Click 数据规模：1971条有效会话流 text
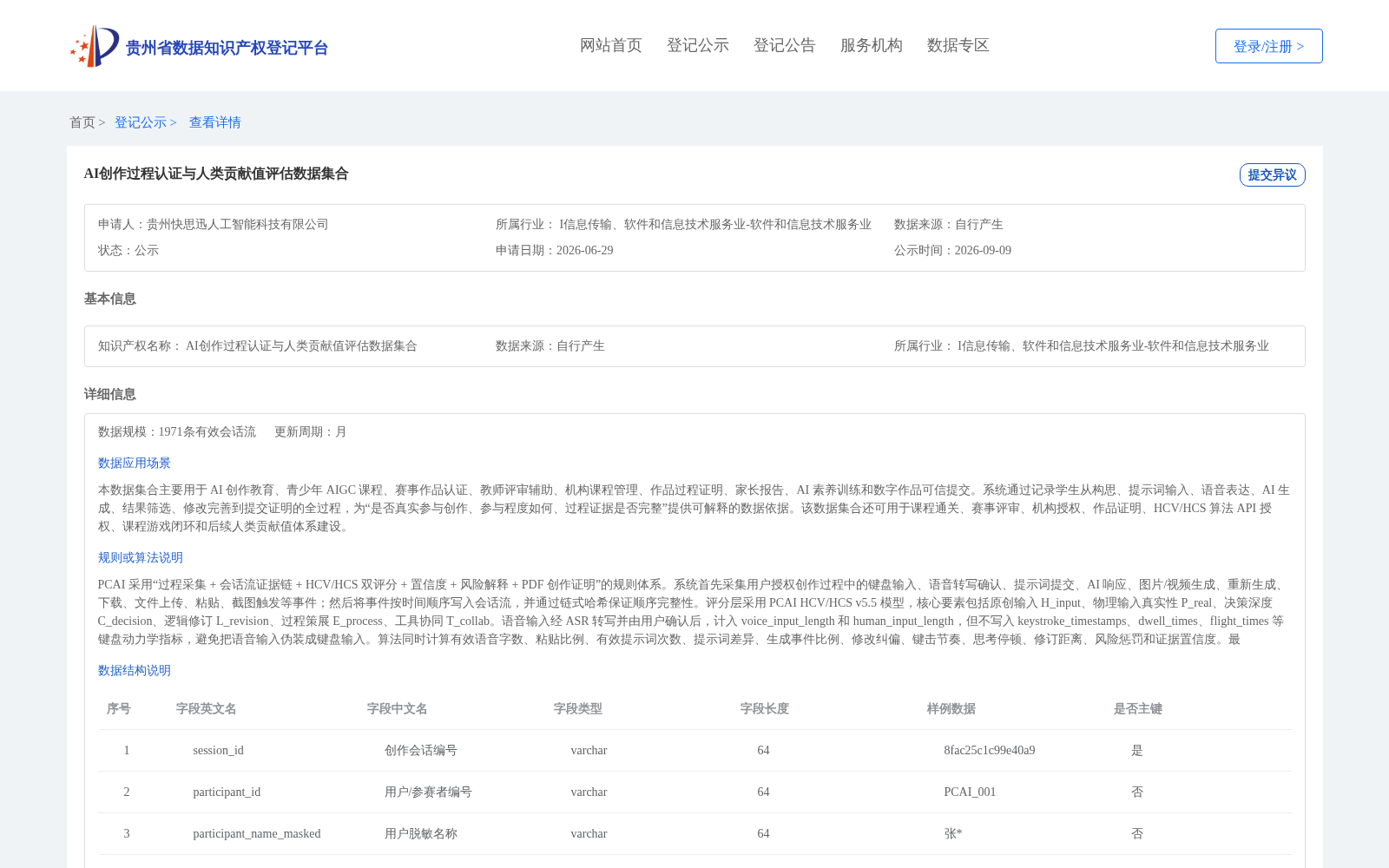 [x=177, y=431]
